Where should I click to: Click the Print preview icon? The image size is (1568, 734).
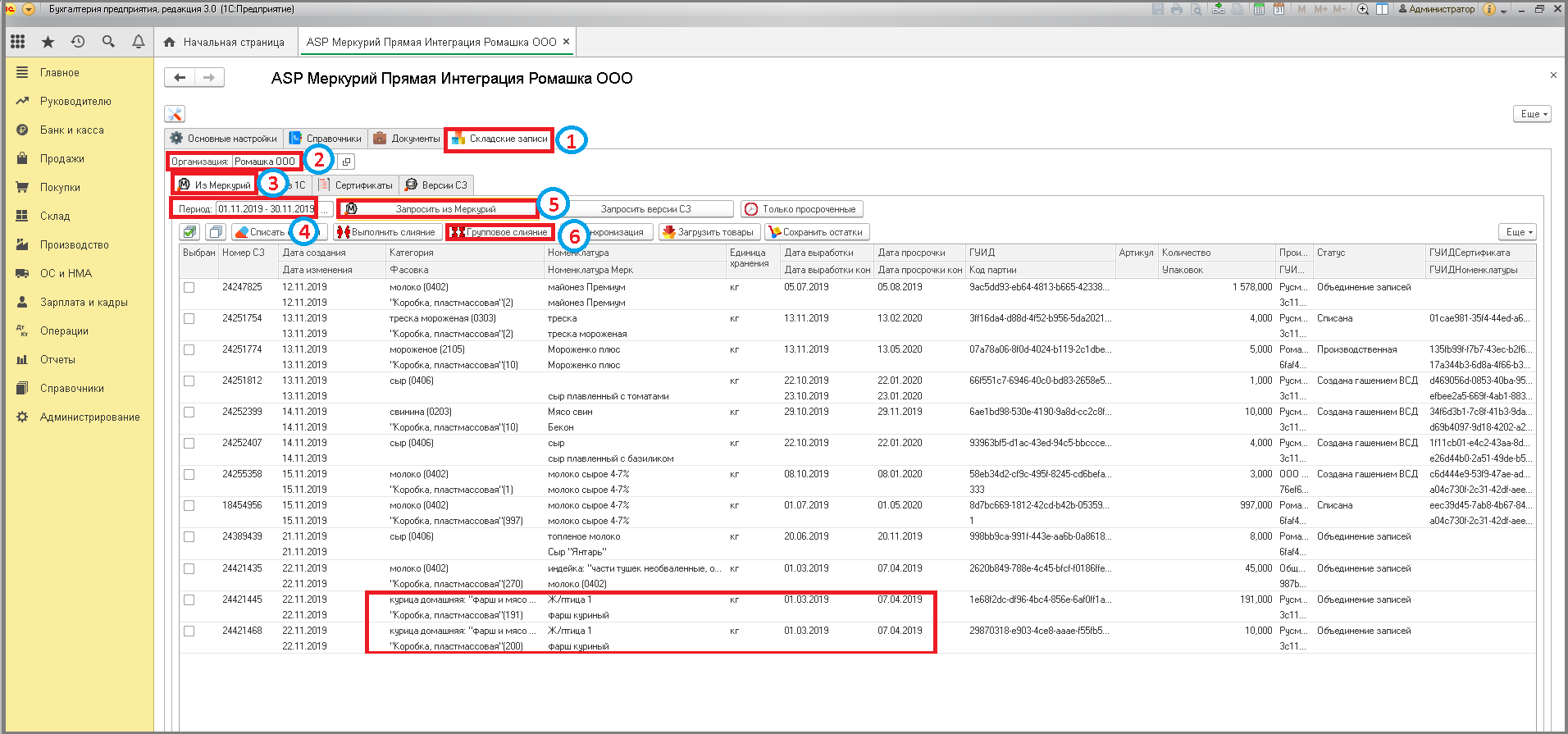(x=1197, y=9)
